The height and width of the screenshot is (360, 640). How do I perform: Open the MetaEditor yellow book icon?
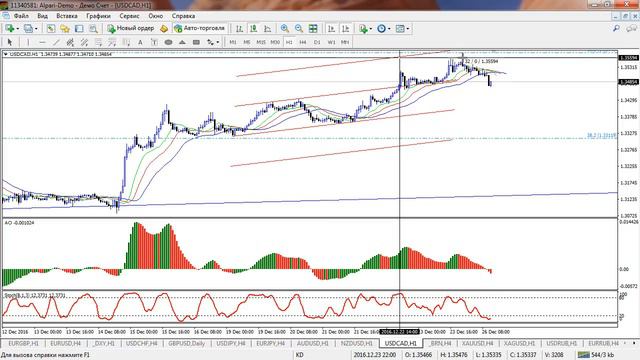click(164, 29)
